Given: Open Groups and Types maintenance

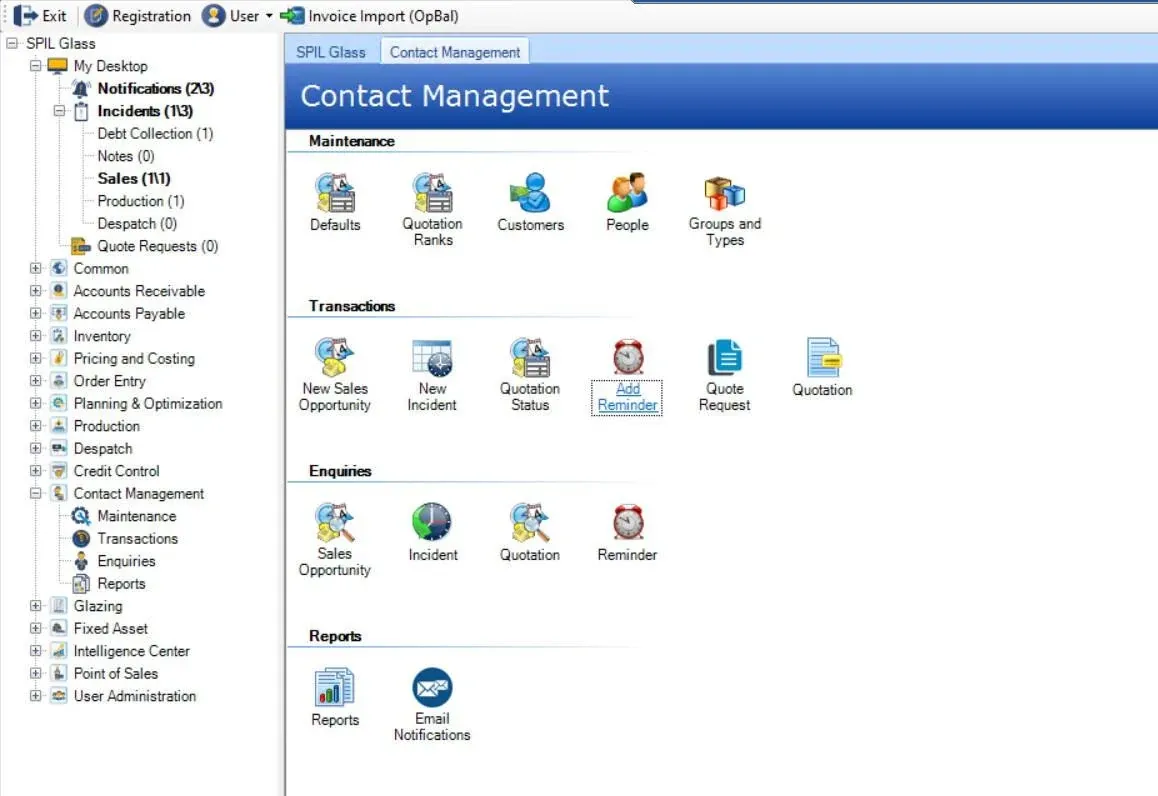Looking at the screenshot, I should (x=724, y=193).
